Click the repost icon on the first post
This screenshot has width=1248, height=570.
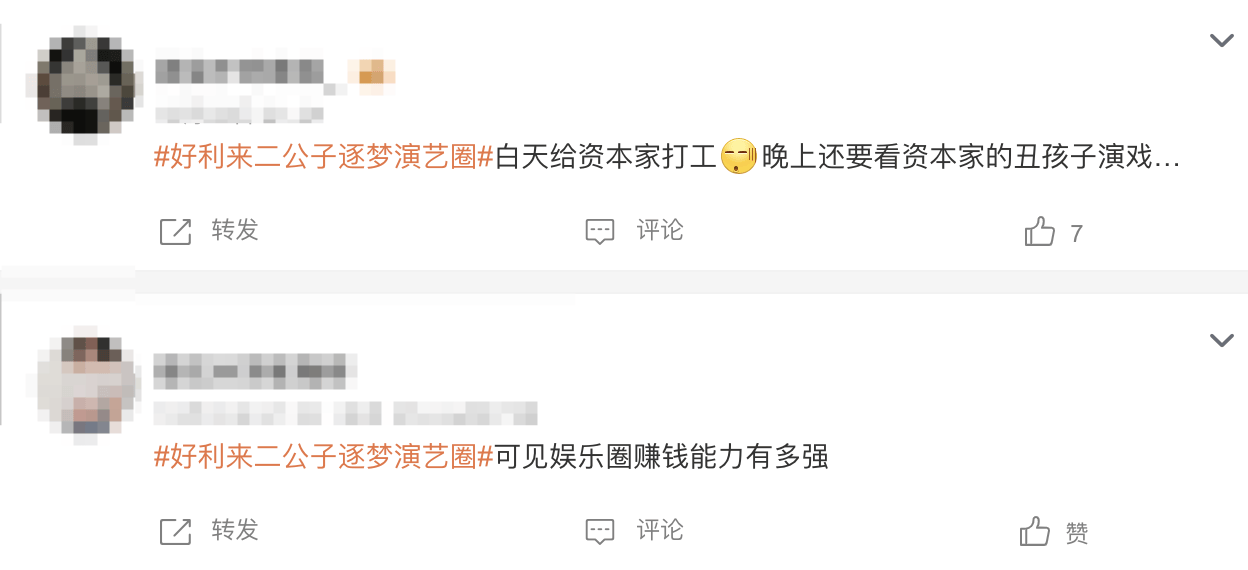175,232
